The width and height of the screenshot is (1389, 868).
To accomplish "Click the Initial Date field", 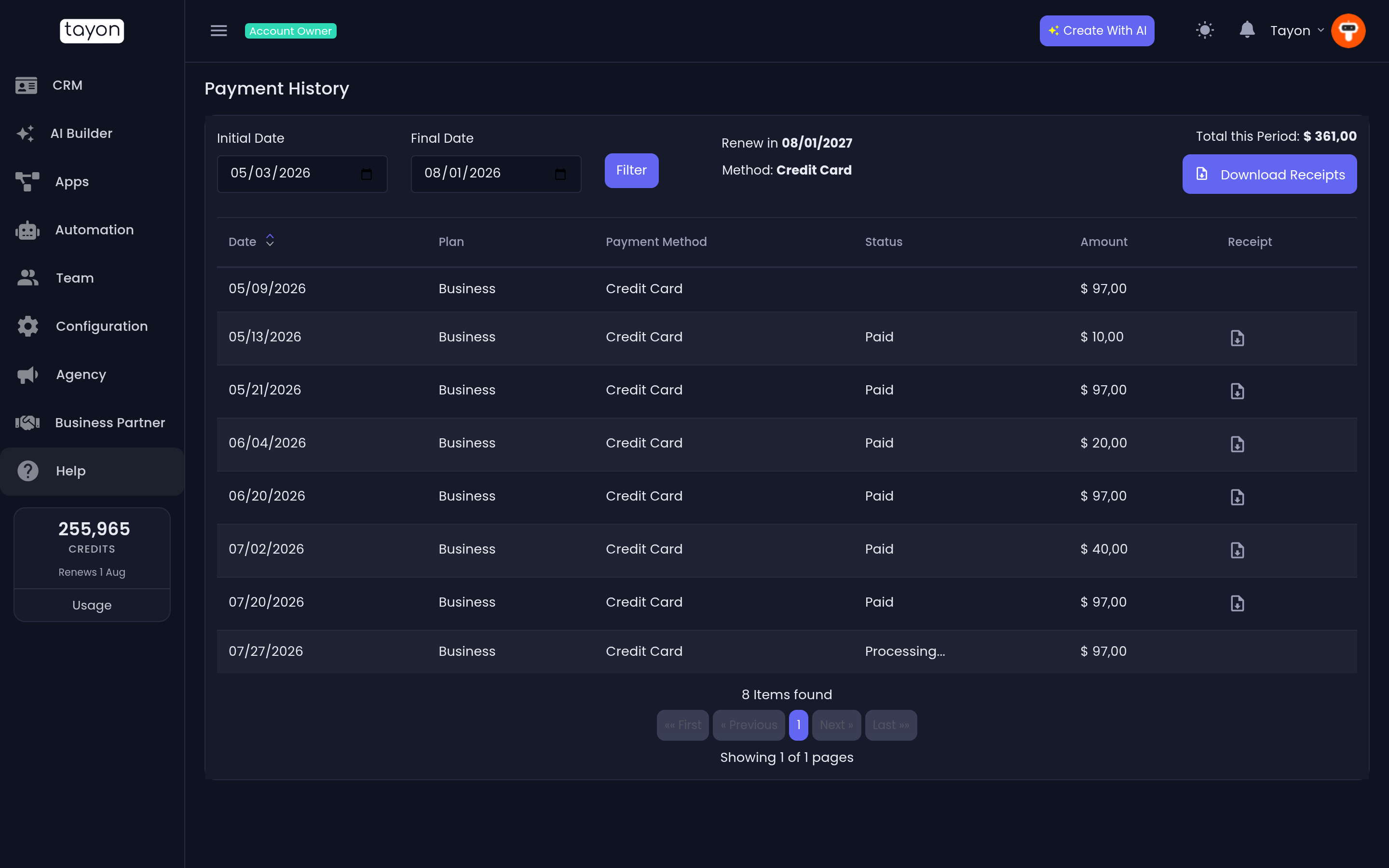I will point(302,174).
